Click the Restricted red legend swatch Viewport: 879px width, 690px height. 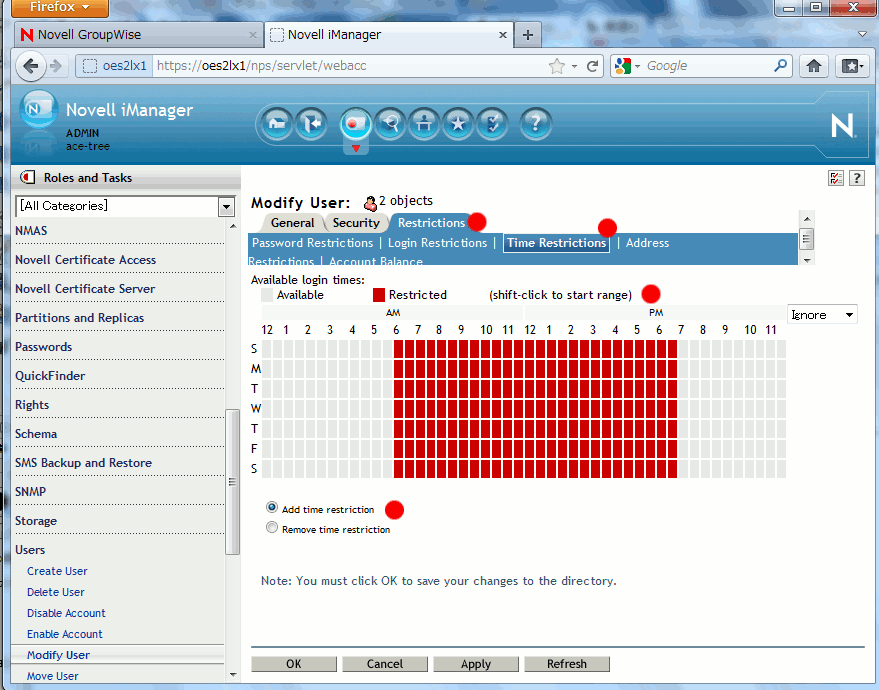coord(379,295)
